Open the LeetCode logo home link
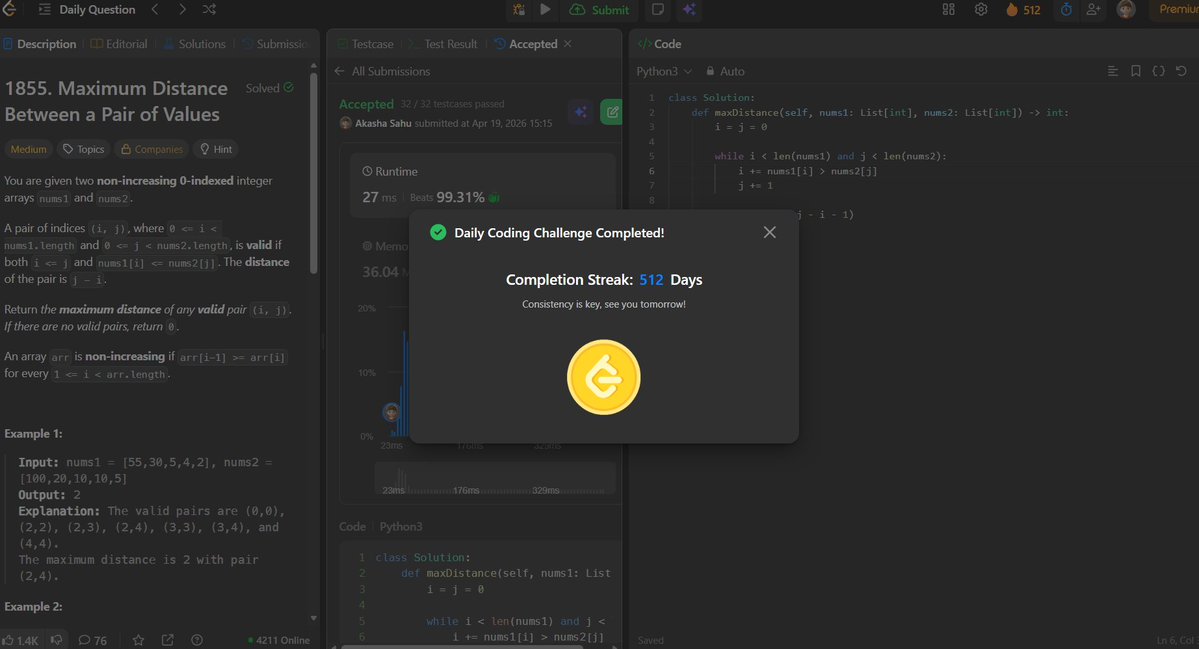 click(x=9, y=9)
